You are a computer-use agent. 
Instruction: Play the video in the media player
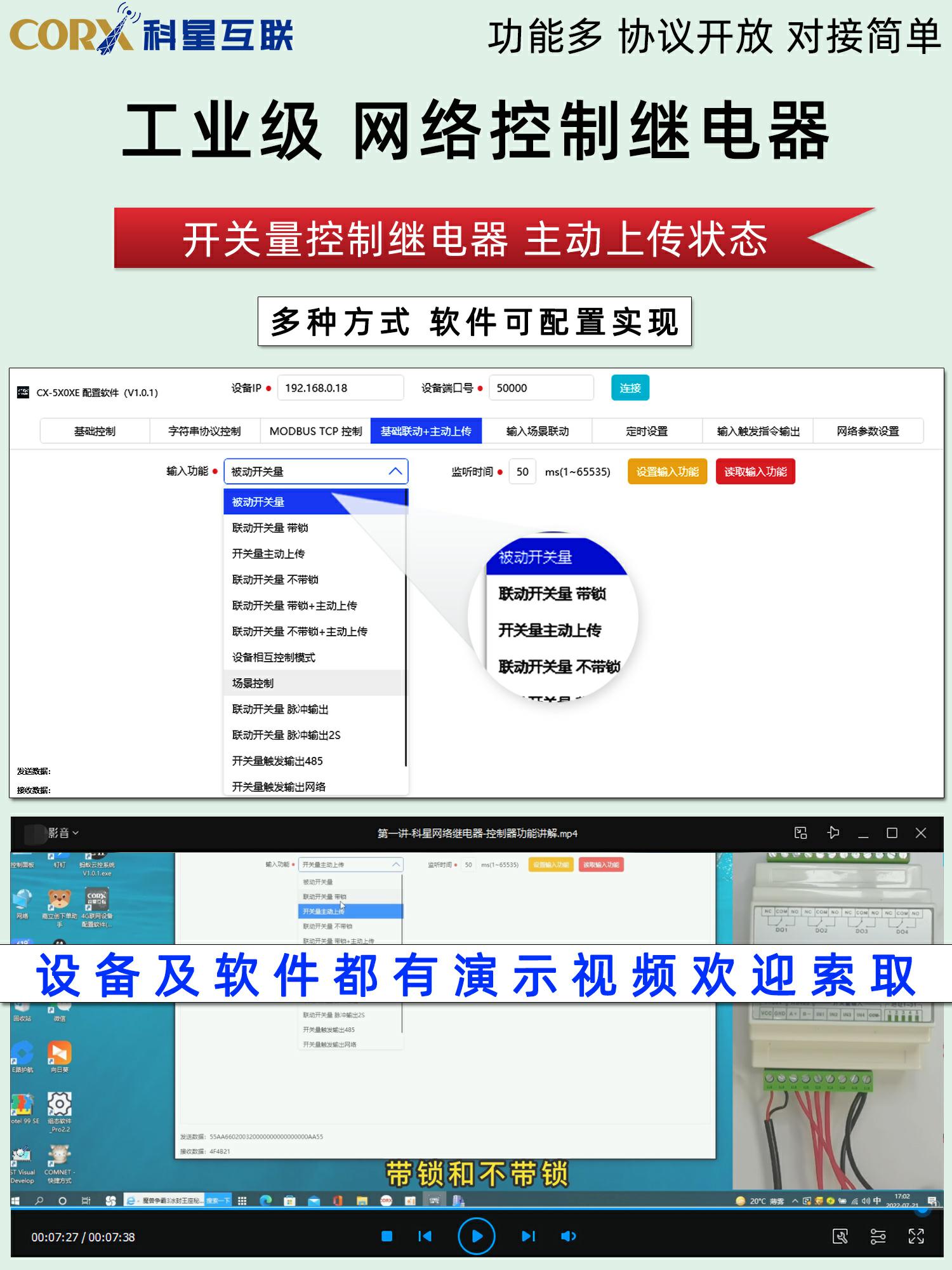tap(477, 1236)
